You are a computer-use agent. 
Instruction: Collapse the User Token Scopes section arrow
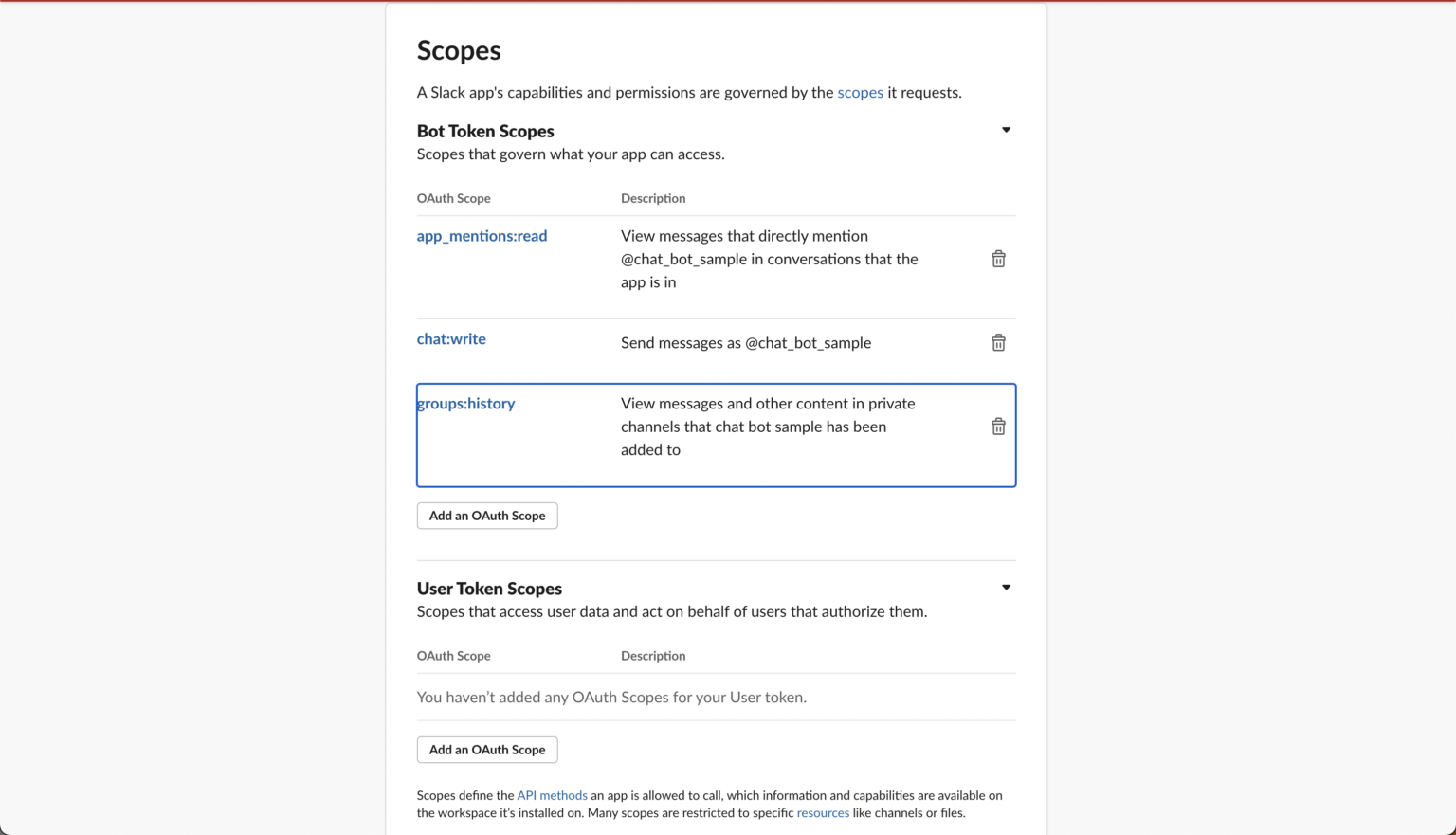click(1006, 588)
